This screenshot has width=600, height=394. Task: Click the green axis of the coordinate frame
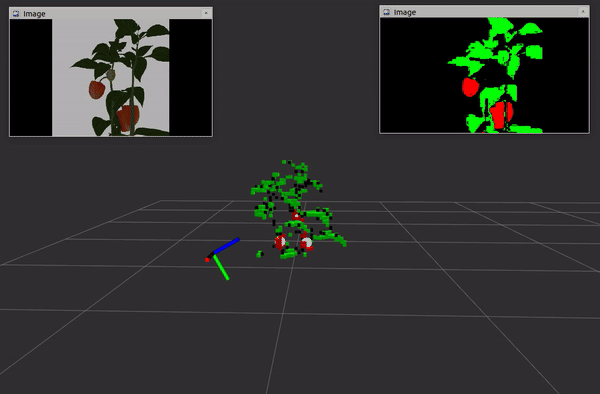click(221, 267)
